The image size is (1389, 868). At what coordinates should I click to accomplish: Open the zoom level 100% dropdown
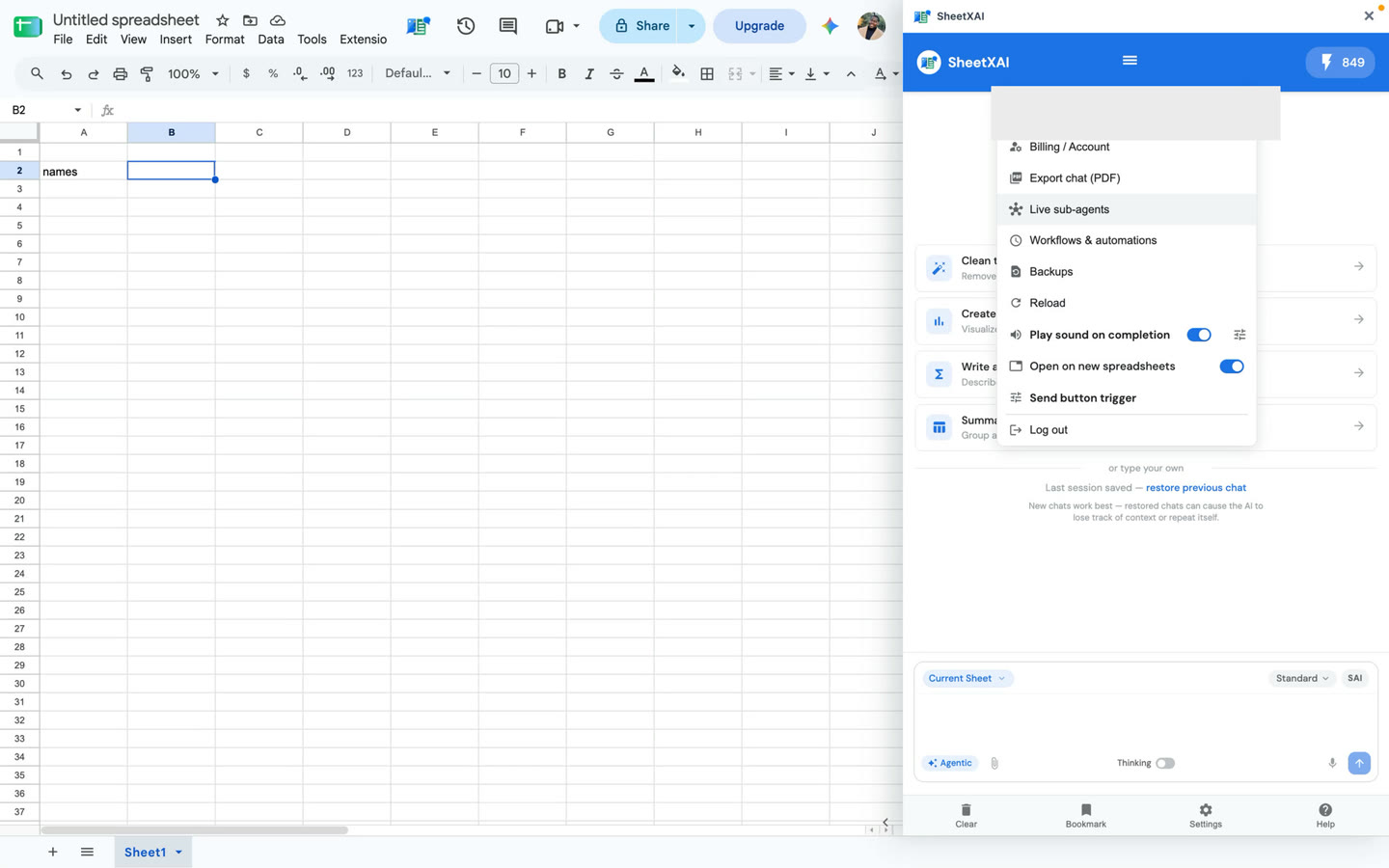[x=193, y=73]
